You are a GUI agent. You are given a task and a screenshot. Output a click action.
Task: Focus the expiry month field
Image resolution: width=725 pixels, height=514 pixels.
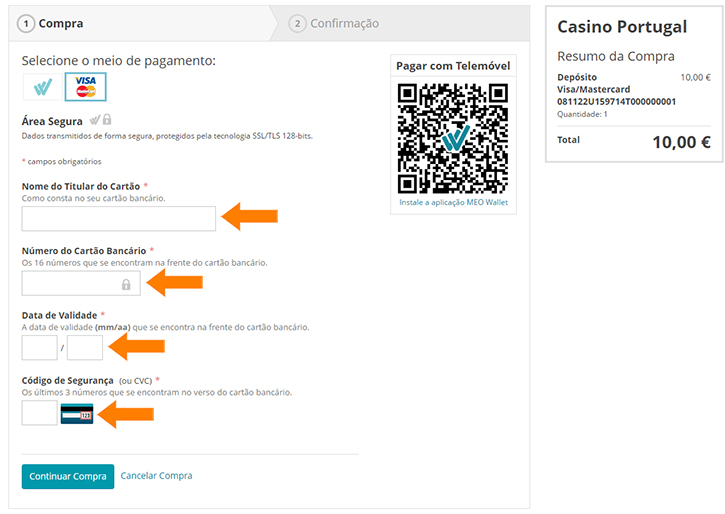(40, 348)
